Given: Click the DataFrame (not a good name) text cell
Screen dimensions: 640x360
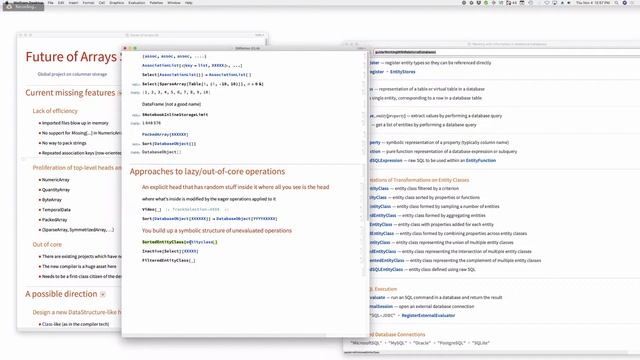Looking at the screenshot, I should [171, 104].
